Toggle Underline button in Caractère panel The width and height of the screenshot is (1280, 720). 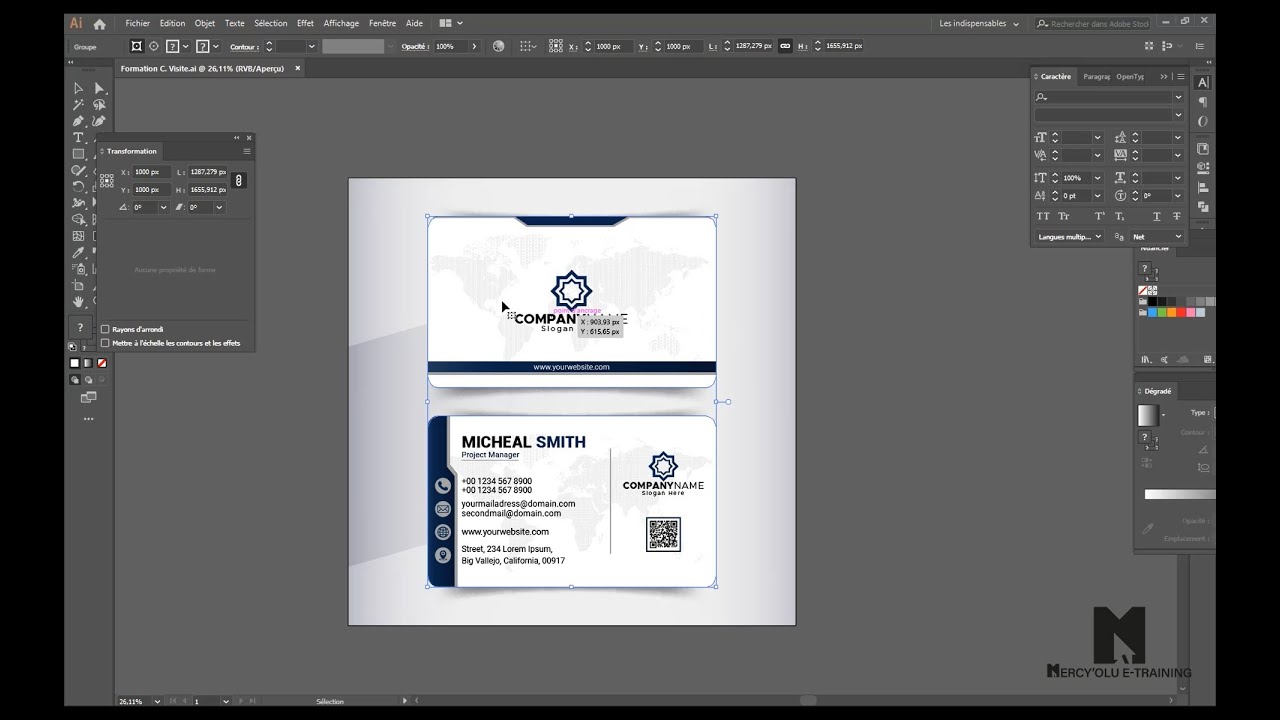(1157, 216)
